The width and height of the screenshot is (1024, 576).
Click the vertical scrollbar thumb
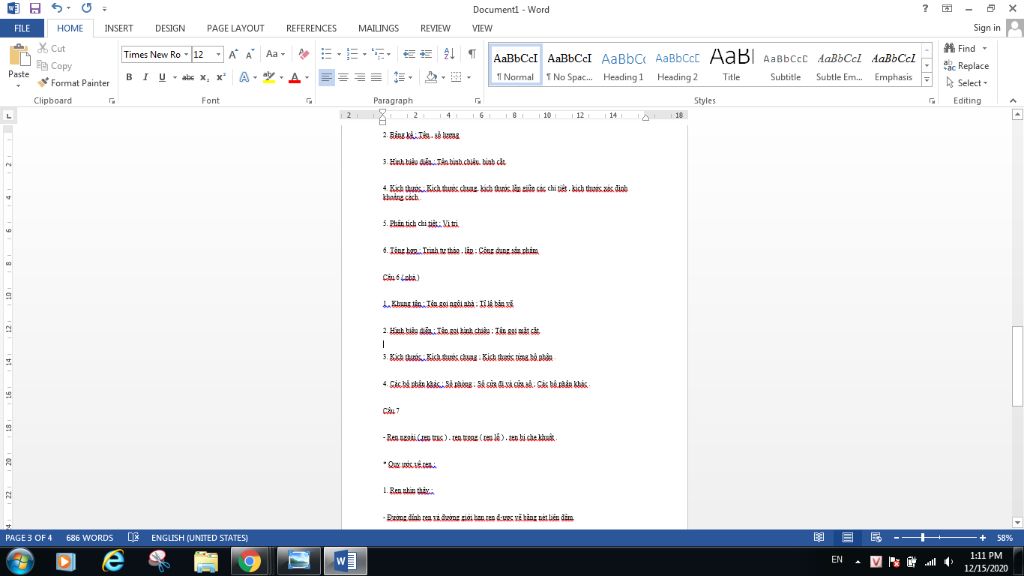point(1017,366)
